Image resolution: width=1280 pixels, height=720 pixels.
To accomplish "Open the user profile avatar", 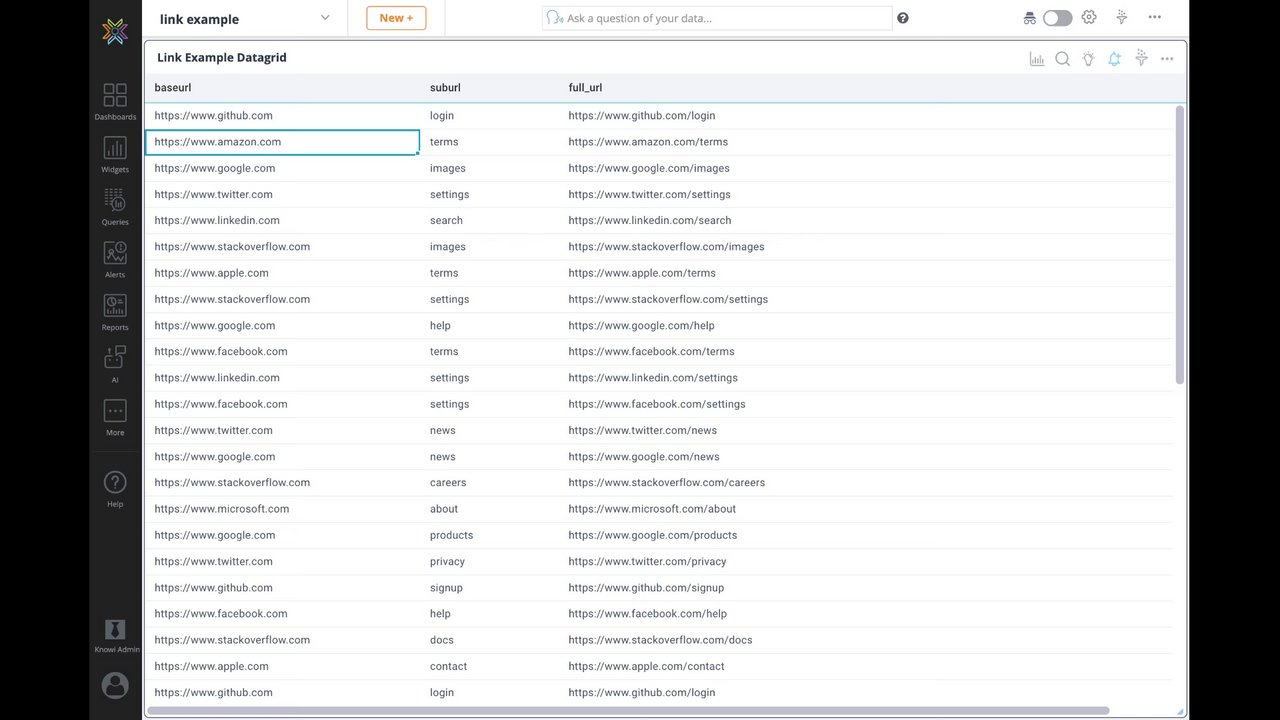I will (115, 685).
